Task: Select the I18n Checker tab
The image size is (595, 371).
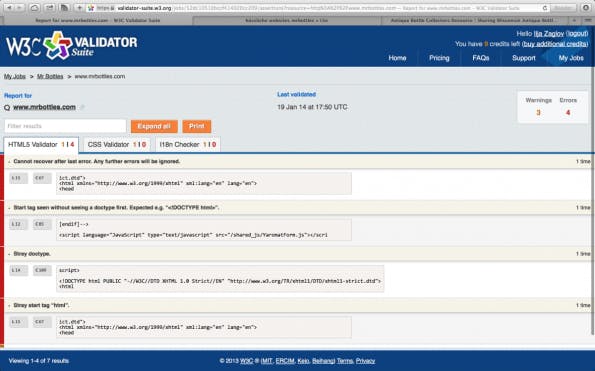Action: (188, 145)
